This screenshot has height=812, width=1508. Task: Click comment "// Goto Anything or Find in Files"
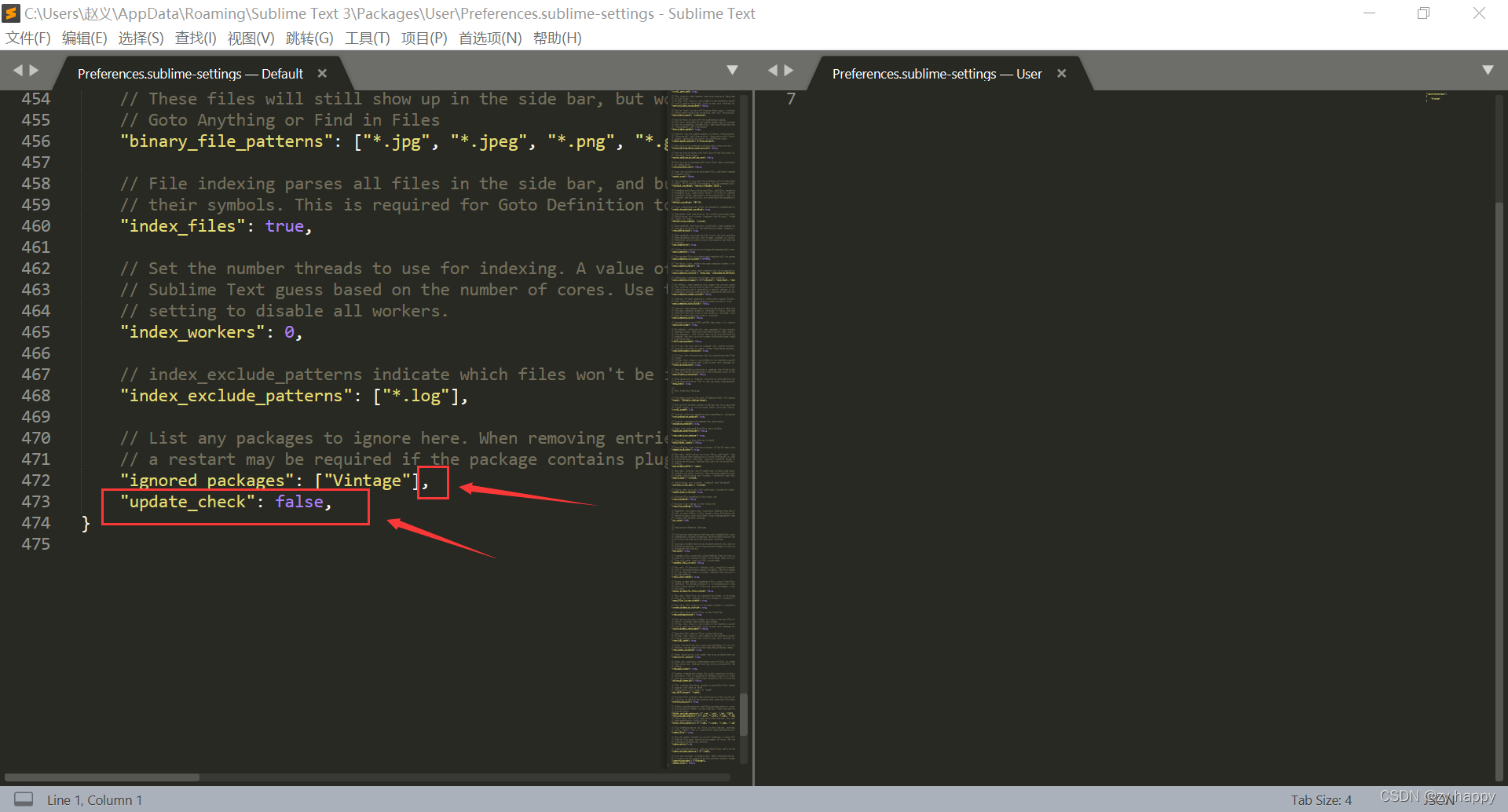280,120
